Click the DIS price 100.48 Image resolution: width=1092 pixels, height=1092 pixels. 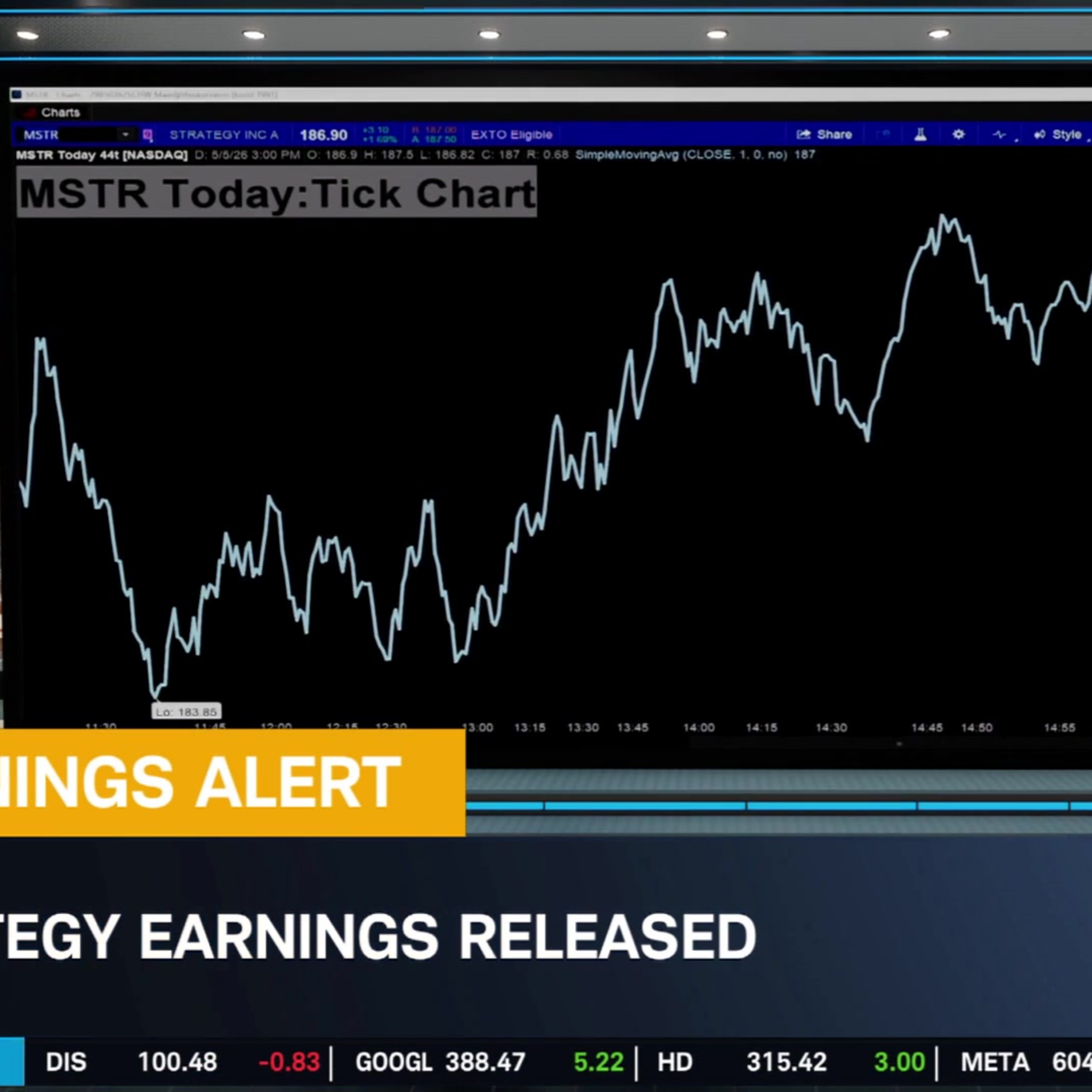178,1063
